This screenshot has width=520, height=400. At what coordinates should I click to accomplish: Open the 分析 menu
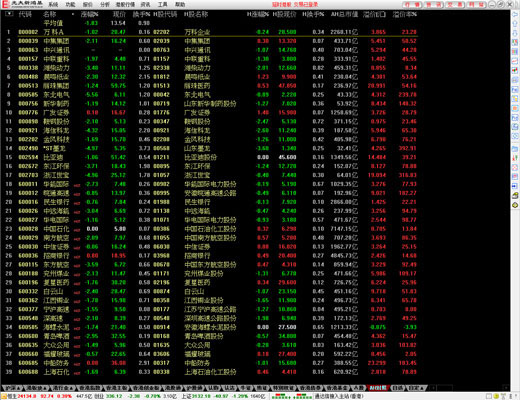point(105,5)
